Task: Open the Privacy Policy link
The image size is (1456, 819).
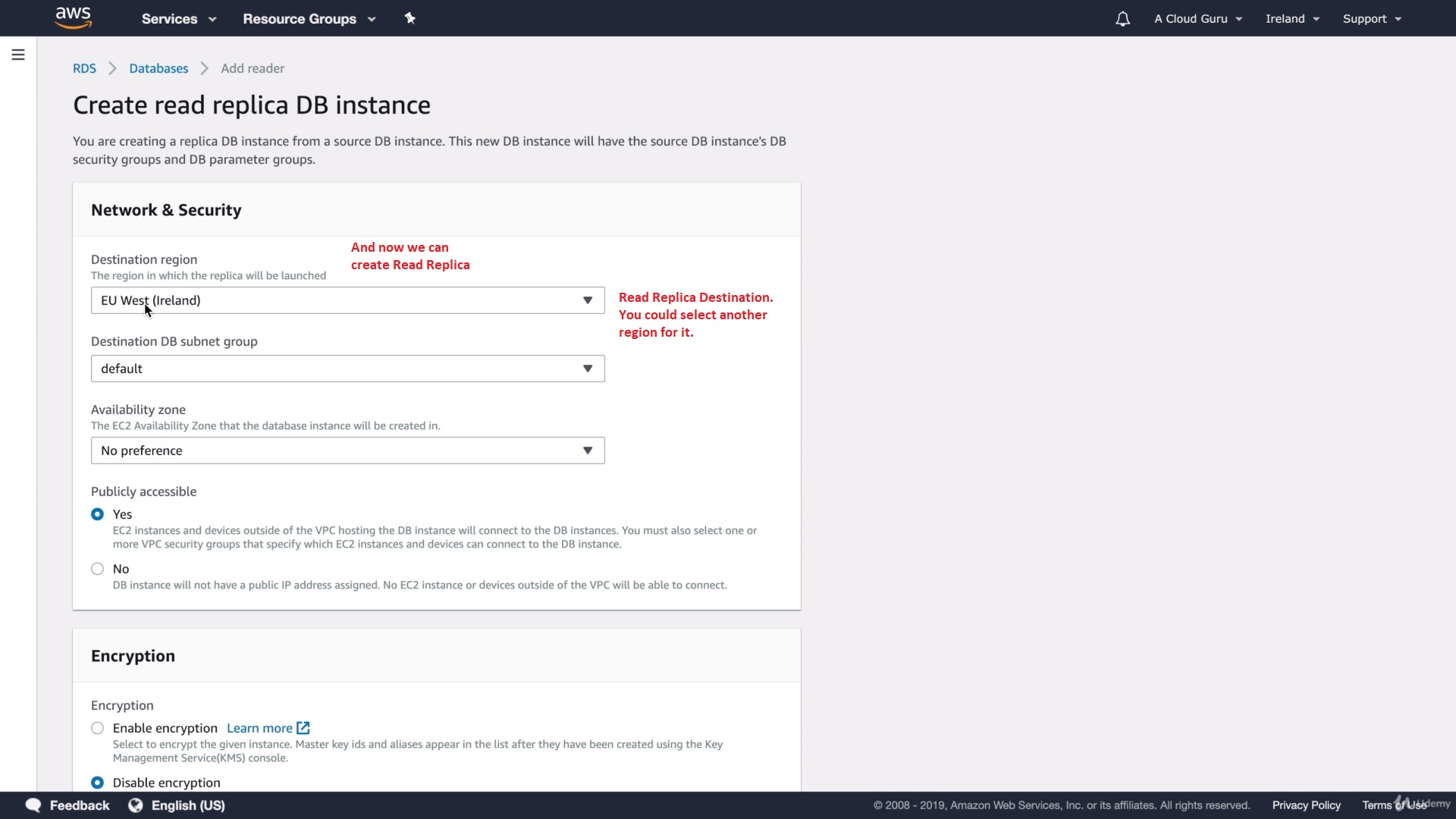Action: pyautogui.click(x=1306, y=805)
